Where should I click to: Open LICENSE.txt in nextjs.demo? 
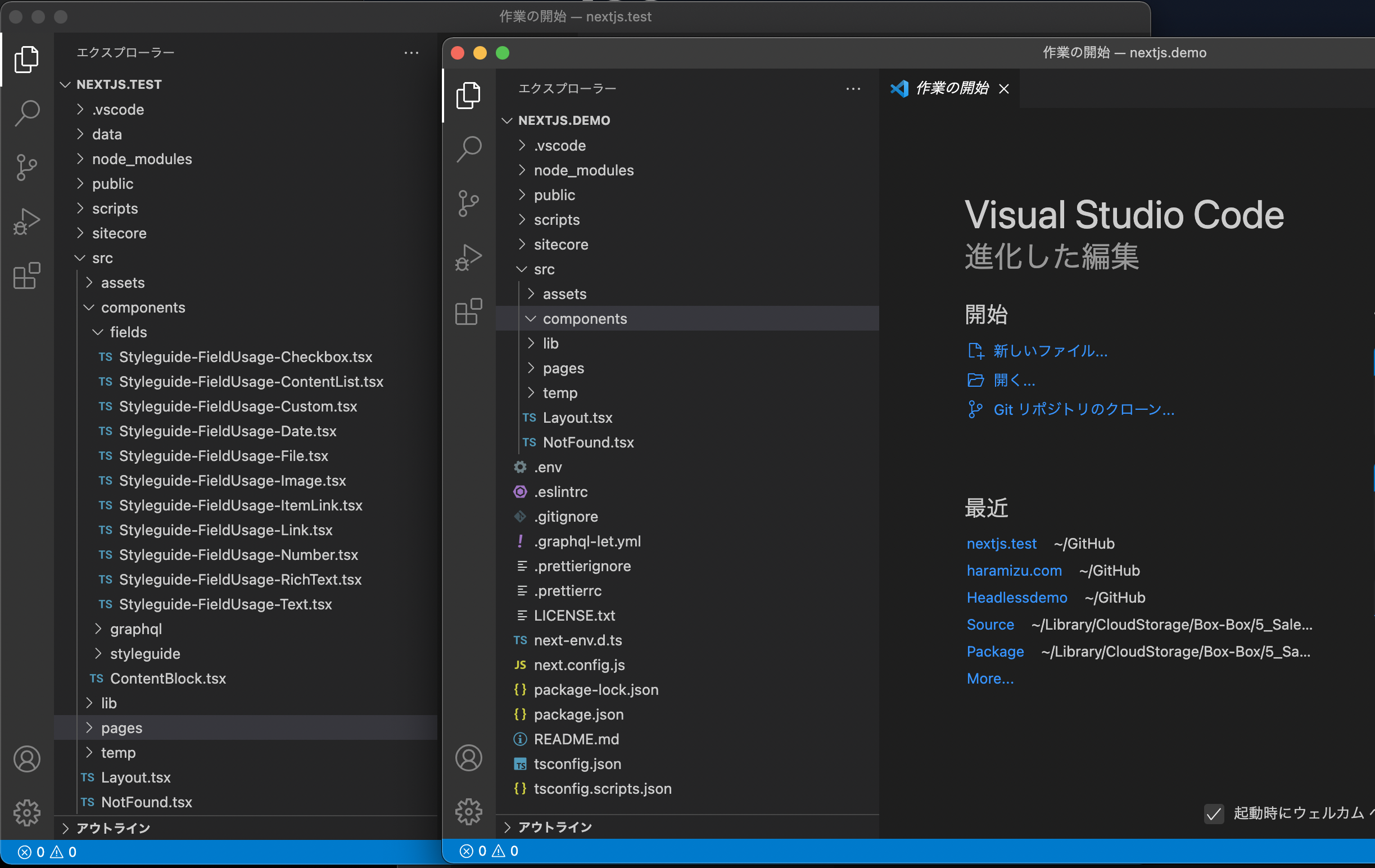coord(687,616)
